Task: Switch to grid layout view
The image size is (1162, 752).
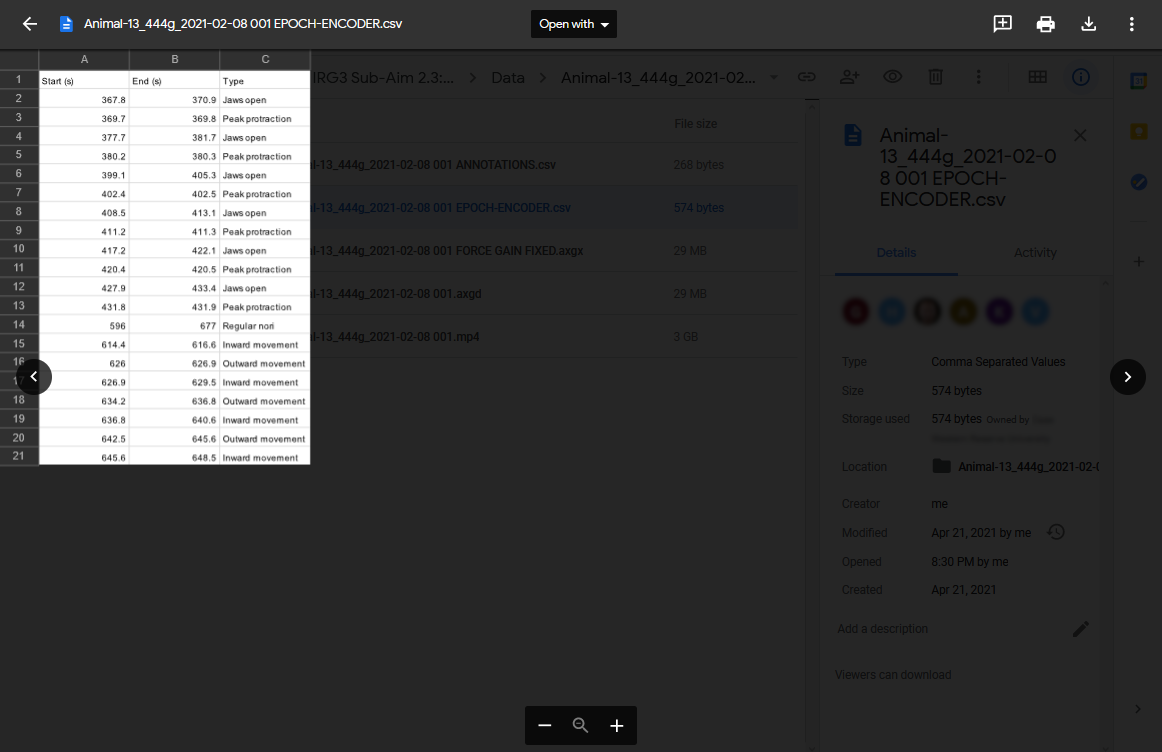Action: click(x=1038, y=77)
